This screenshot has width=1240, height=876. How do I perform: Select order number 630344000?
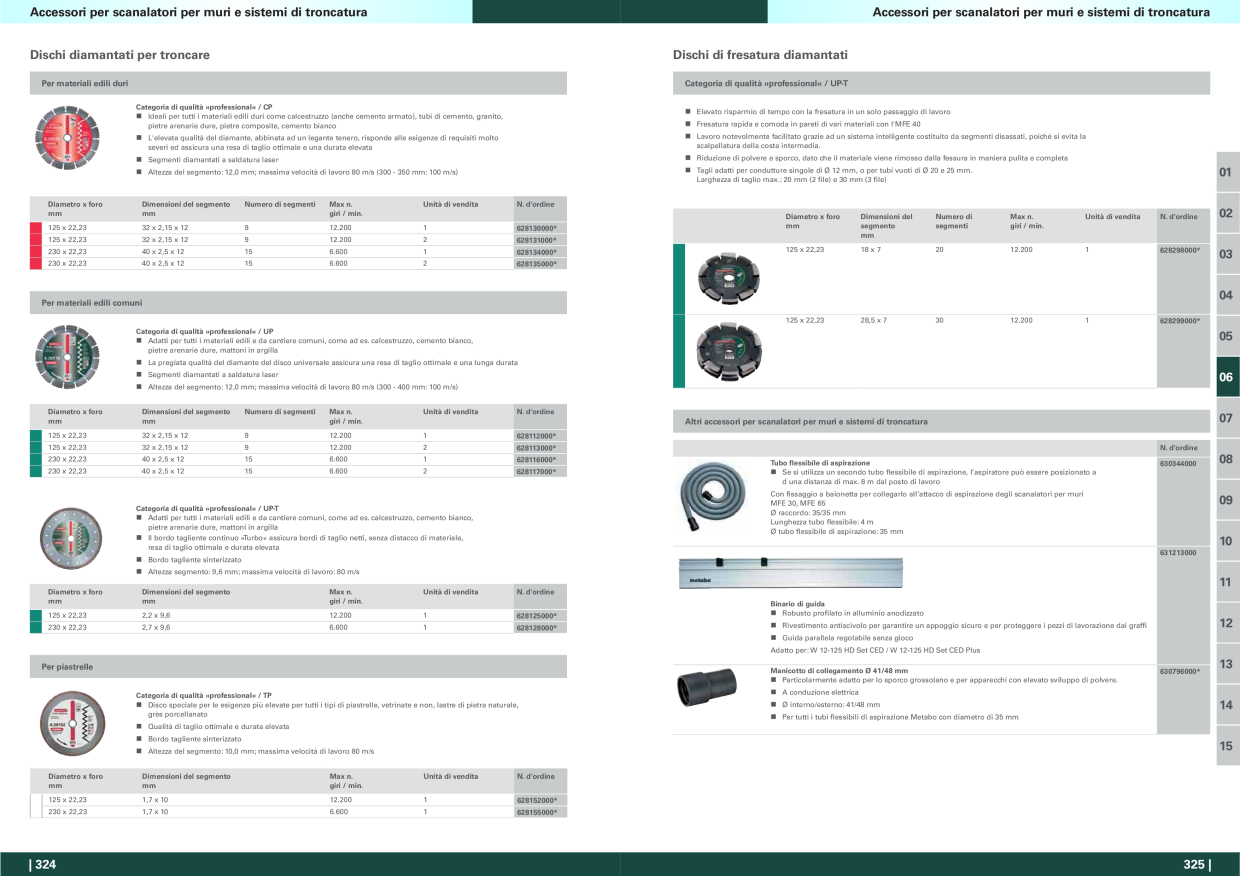point(1178,464)
